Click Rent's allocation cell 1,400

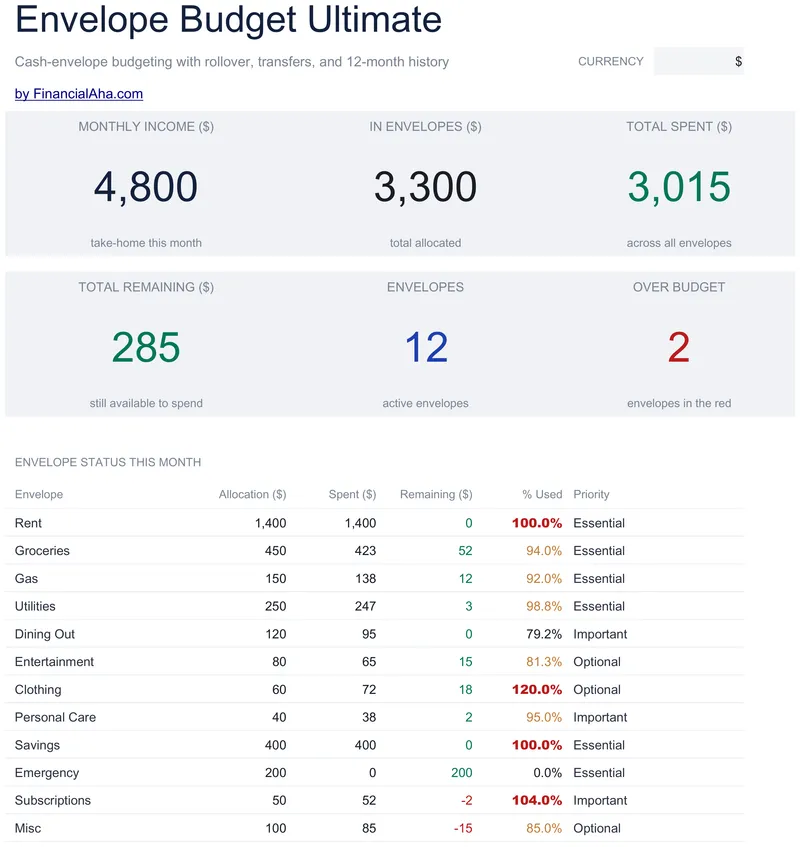point(271,523)
